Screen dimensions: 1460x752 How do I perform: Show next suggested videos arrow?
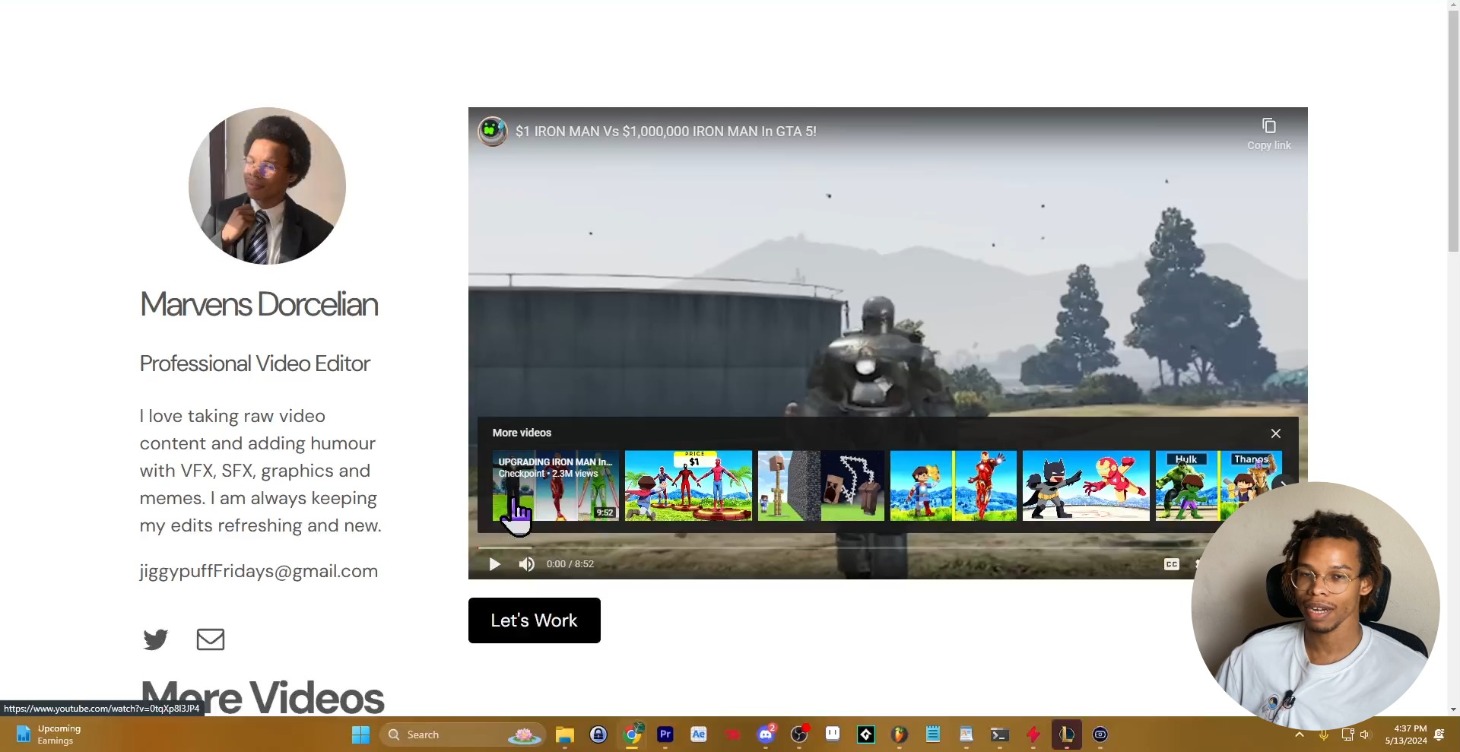(x=1283, y=485)
